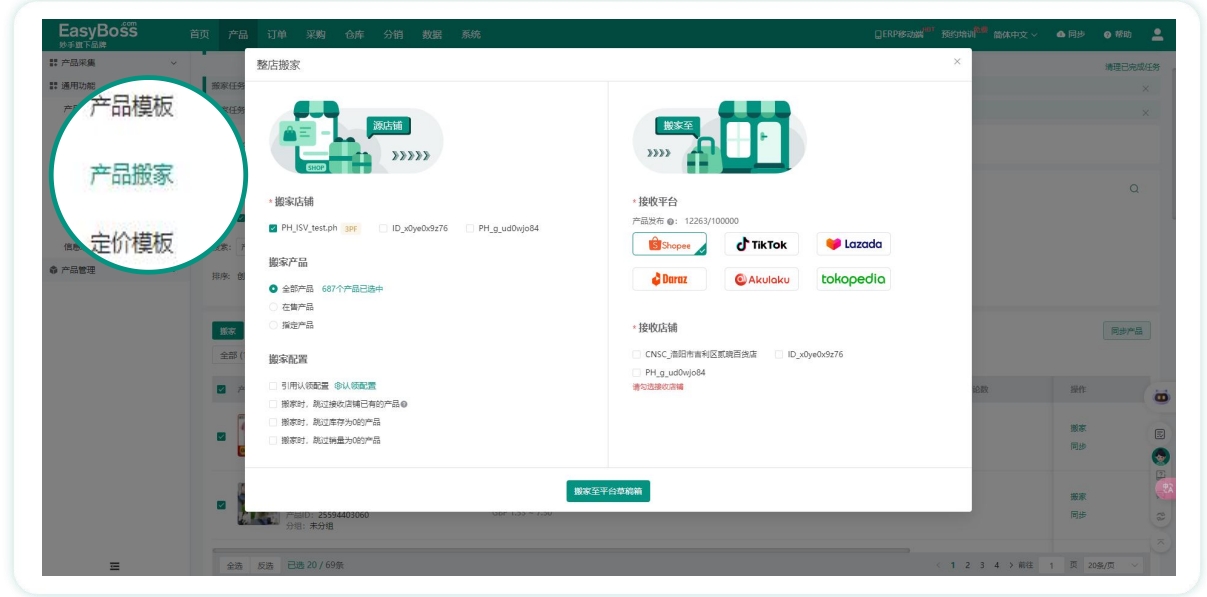Check 跳过销量为0的产品 option
The width and height of the screenshot is (1207, 597).
[x=273, y=440]
